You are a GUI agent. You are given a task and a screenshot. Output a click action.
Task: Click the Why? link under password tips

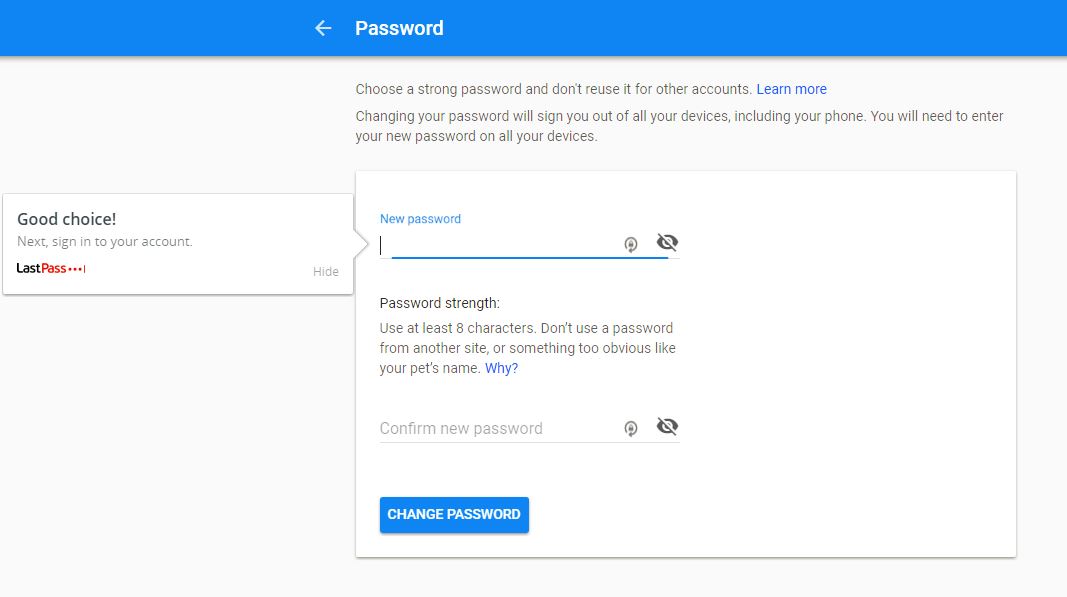[501, 367]
